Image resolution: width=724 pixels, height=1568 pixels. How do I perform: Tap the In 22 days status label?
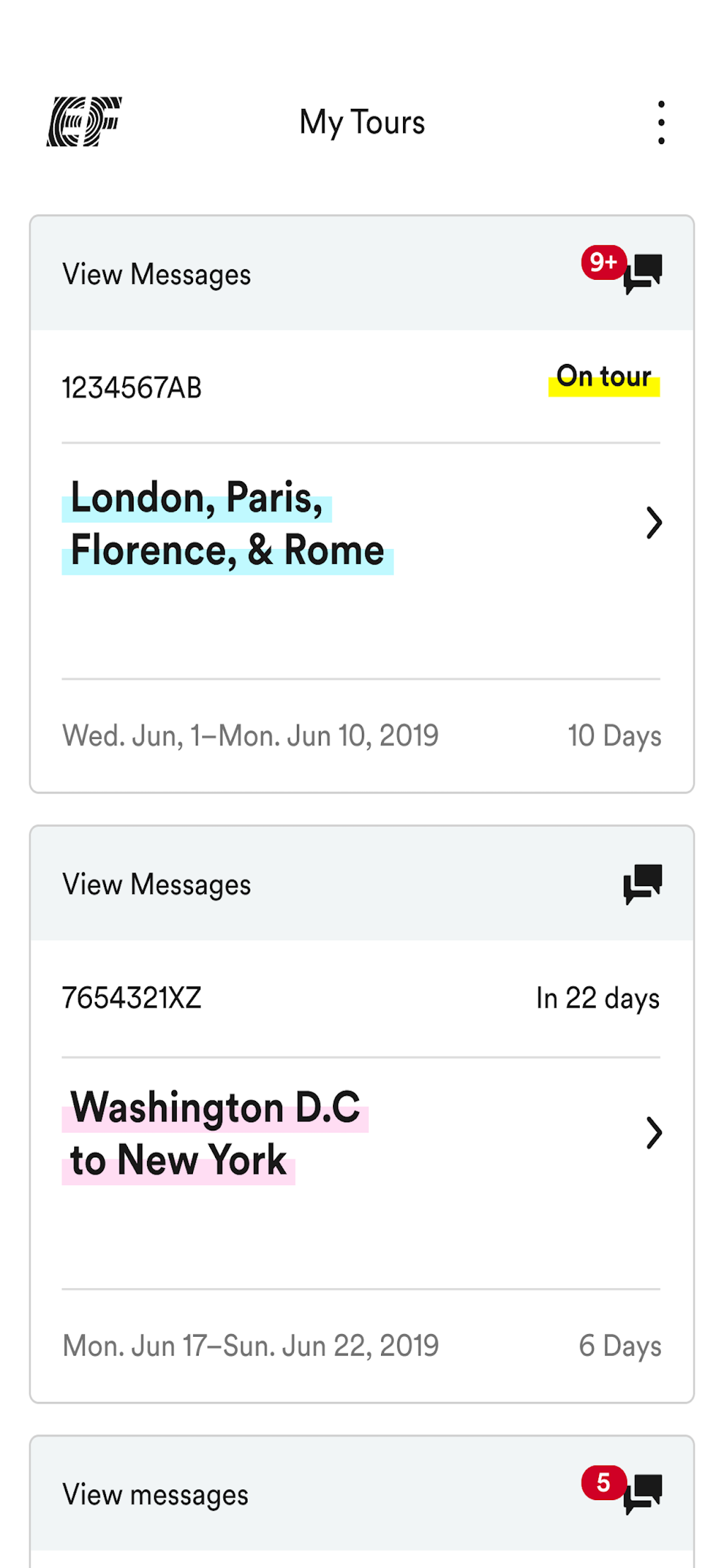597,998
